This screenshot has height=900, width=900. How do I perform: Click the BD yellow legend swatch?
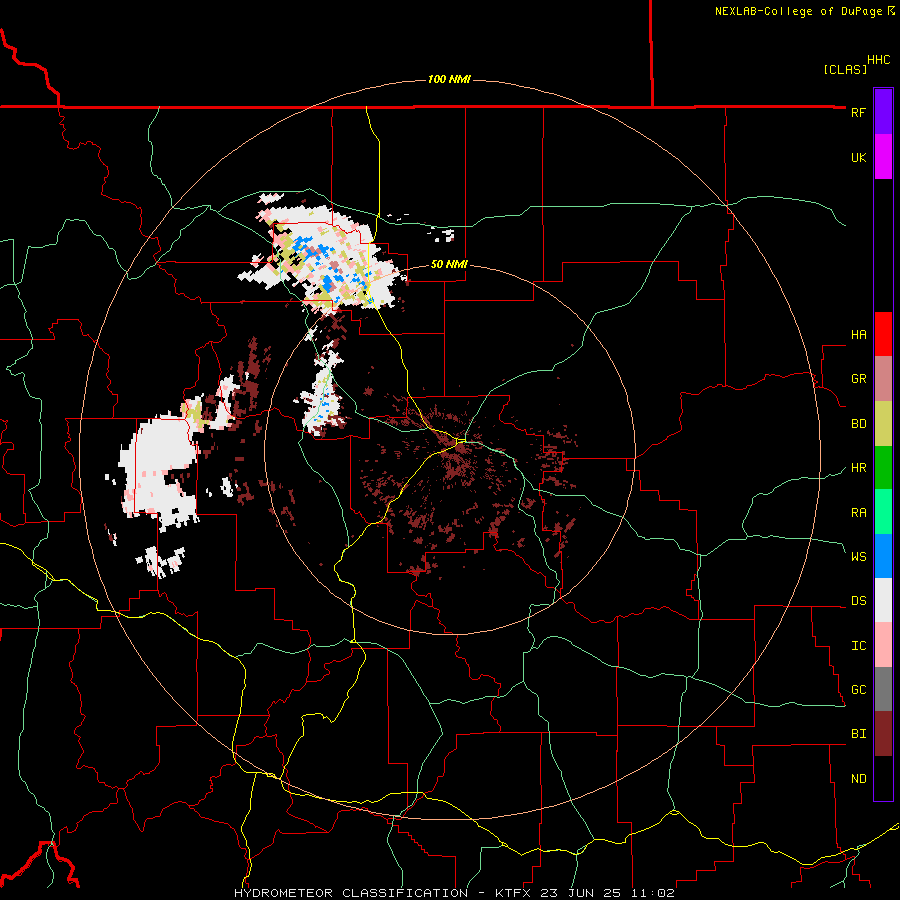point(883,424)
